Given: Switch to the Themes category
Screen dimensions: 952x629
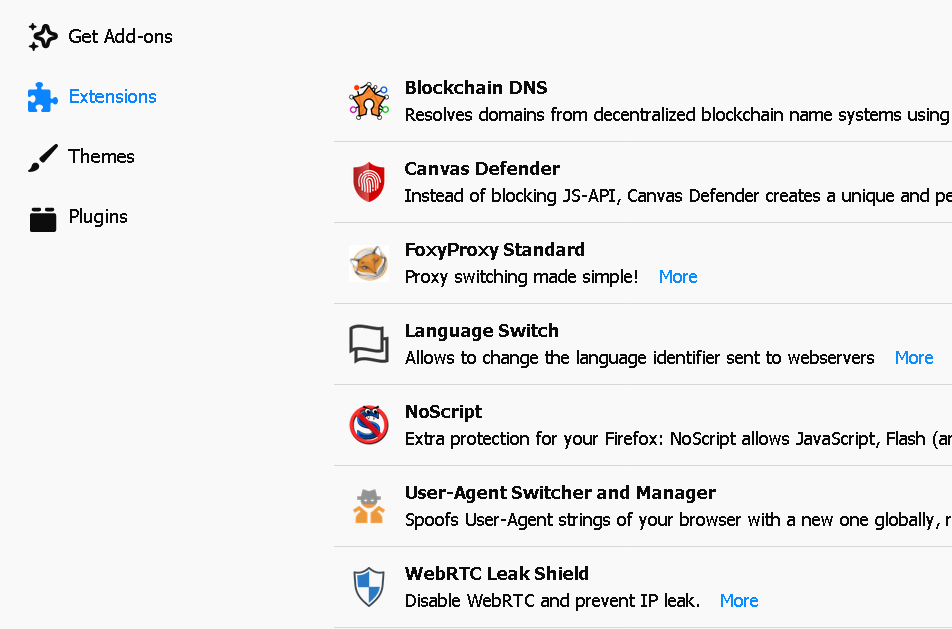Looking at the screenshot, I should (101, 157).
